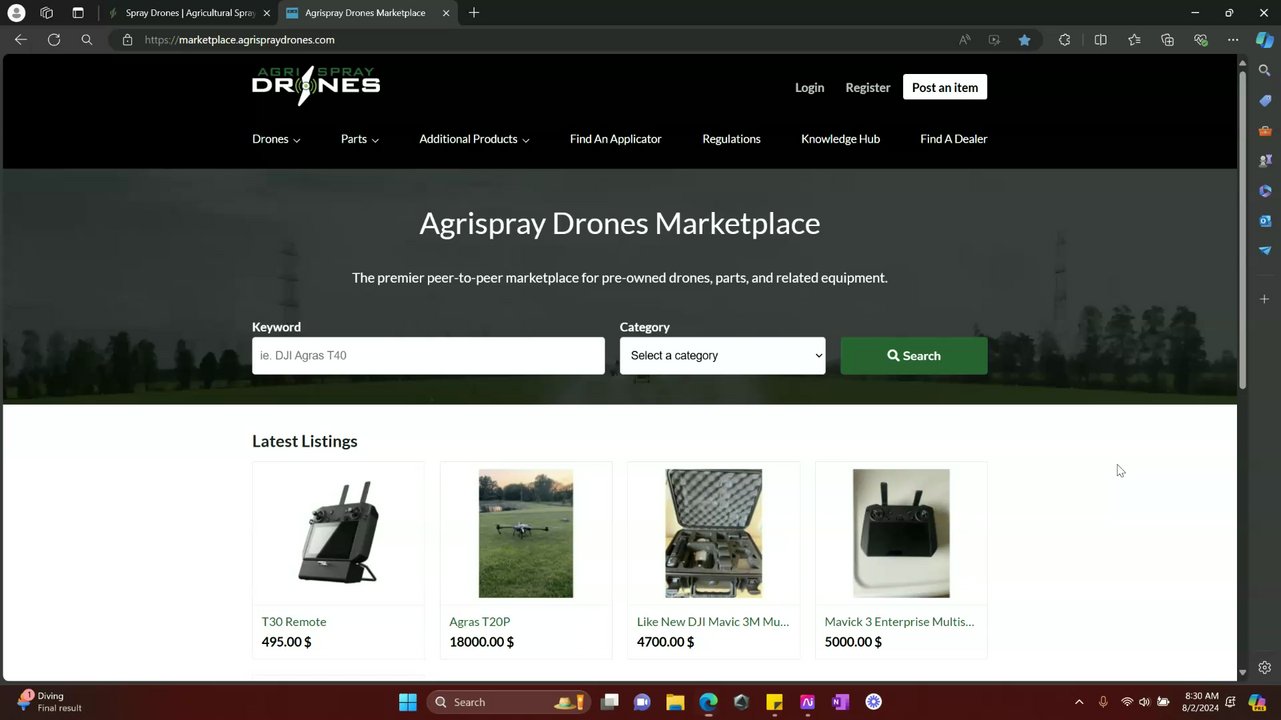Go to Knowledge Hub

pos(840,139)
